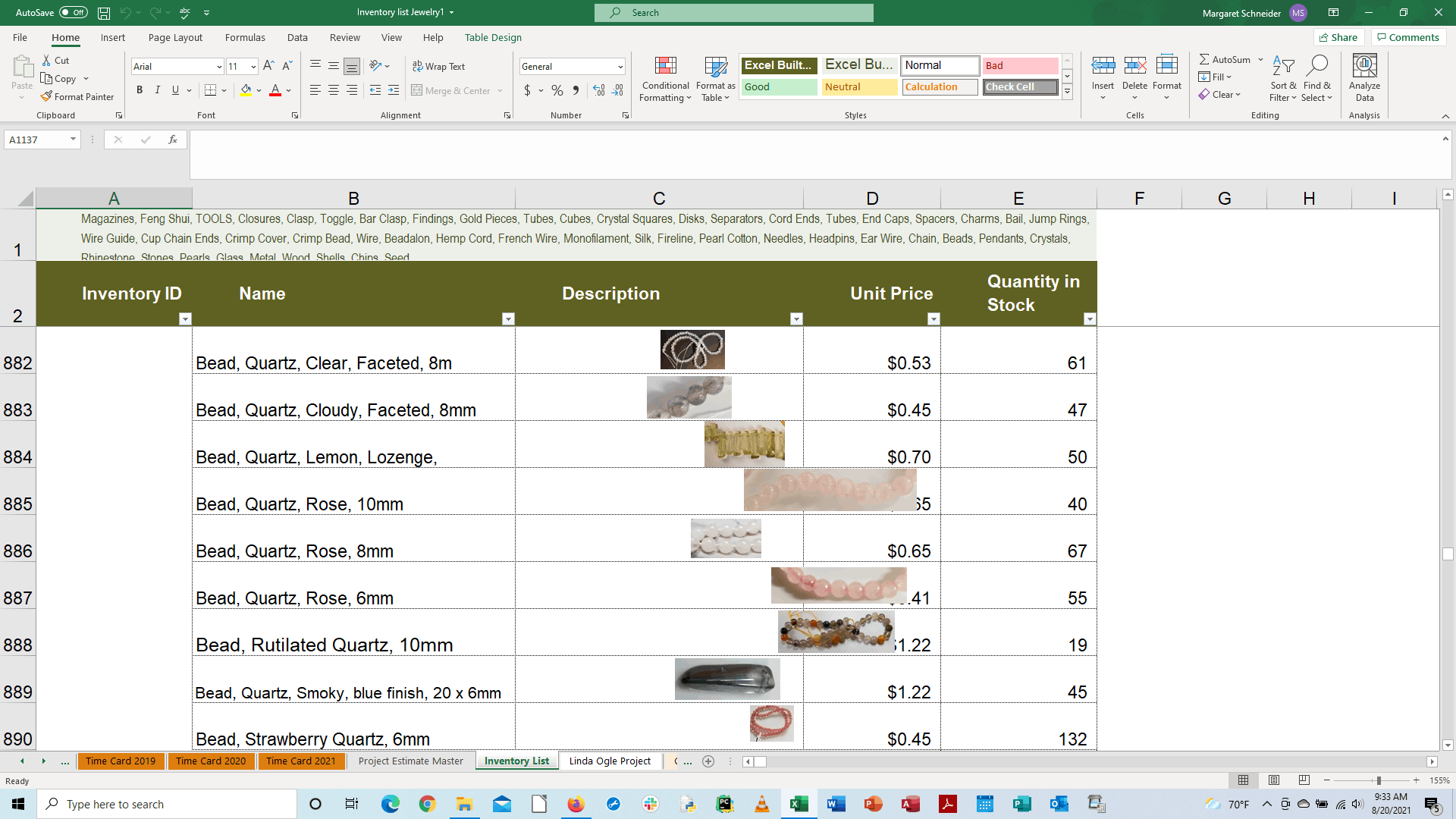The image size is (1456, 819).
Task: Click the Increase Indent icon
Action: click(393, 90)
